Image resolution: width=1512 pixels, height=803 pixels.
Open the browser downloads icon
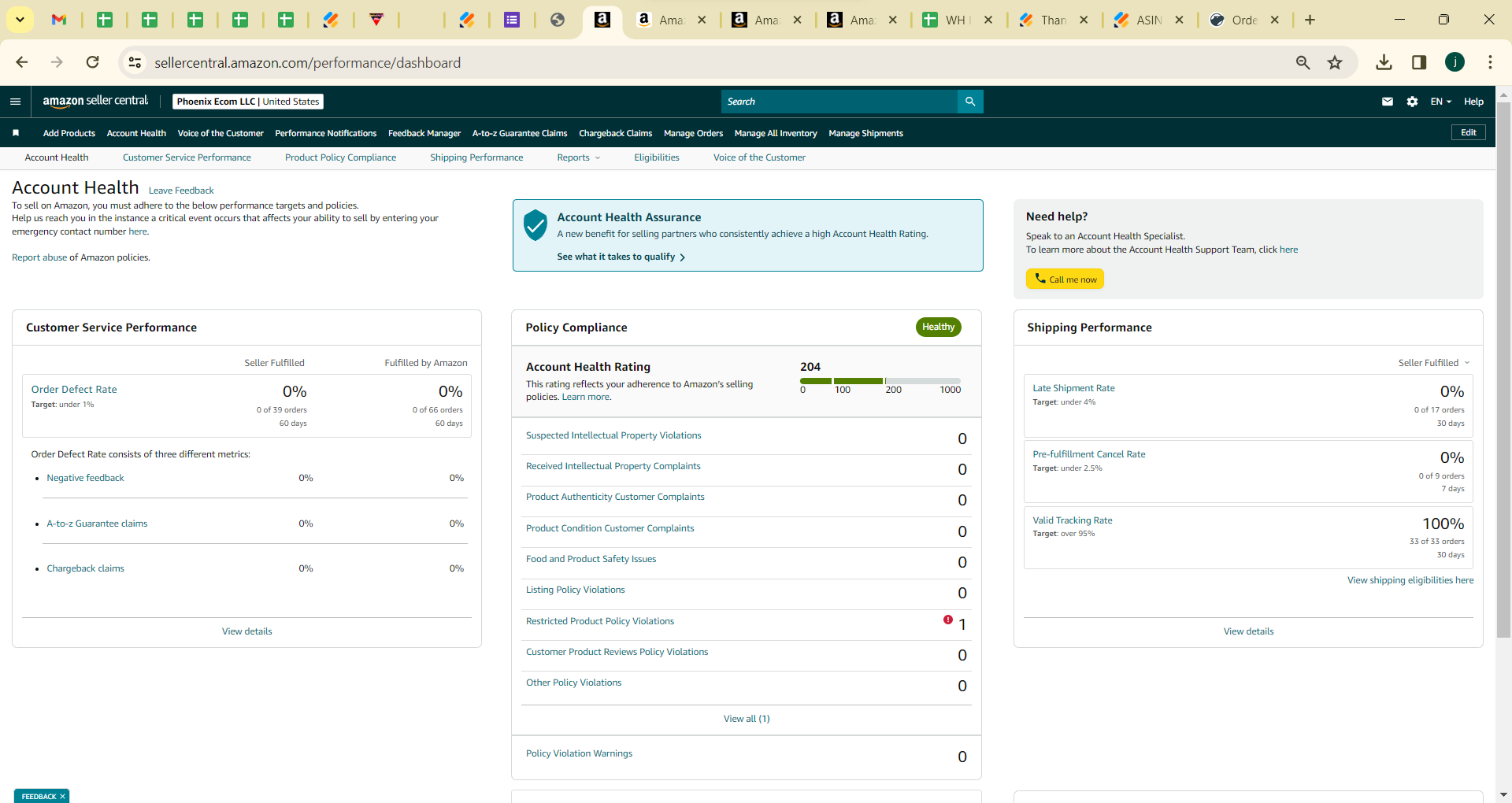(x=1384, y=62)
